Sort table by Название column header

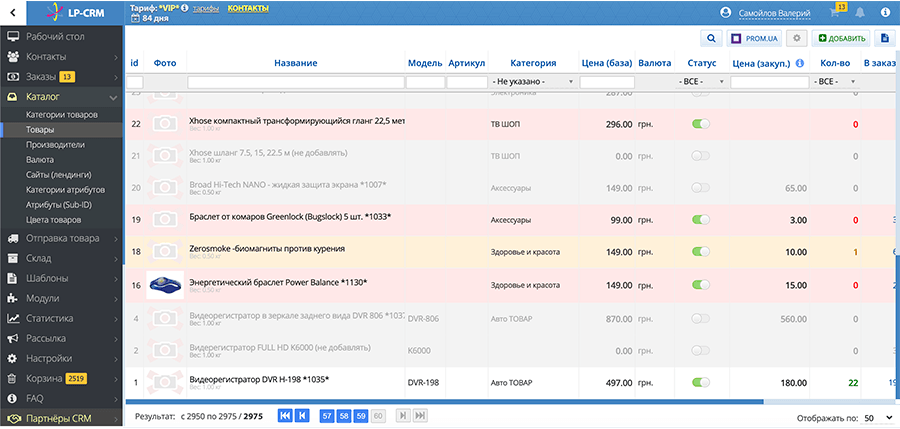pos(296,63)
